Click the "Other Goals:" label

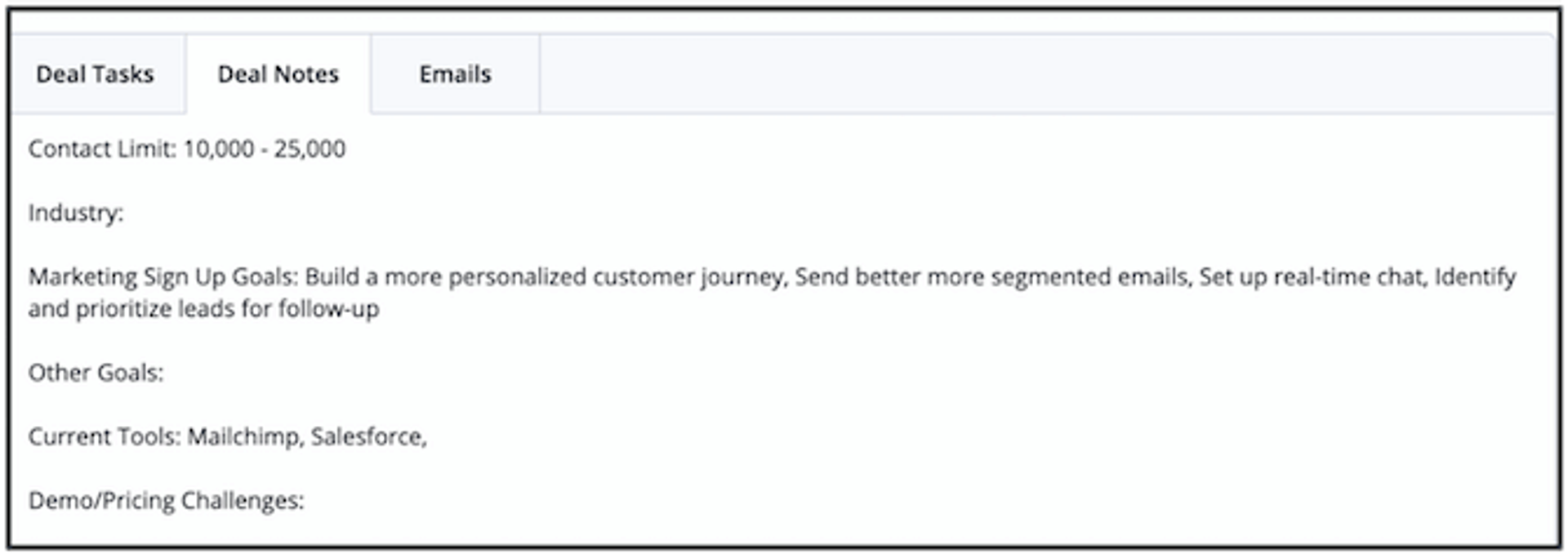96,373
